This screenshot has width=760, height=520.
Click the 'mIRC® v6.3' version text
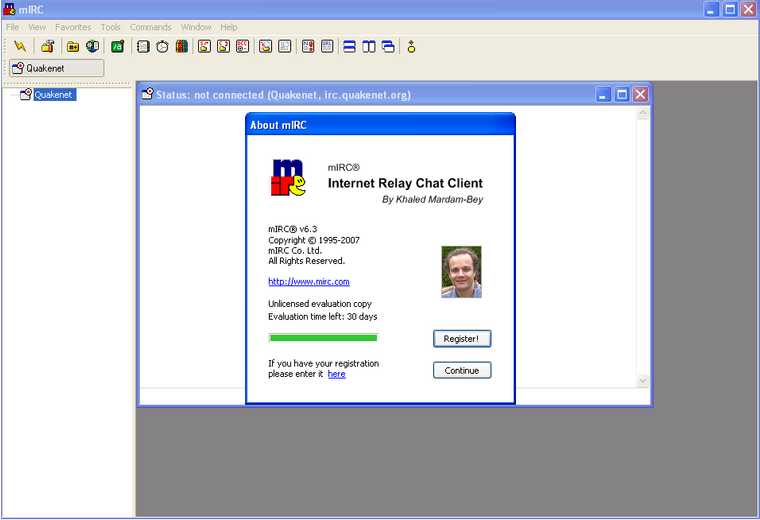coord(293,229)
